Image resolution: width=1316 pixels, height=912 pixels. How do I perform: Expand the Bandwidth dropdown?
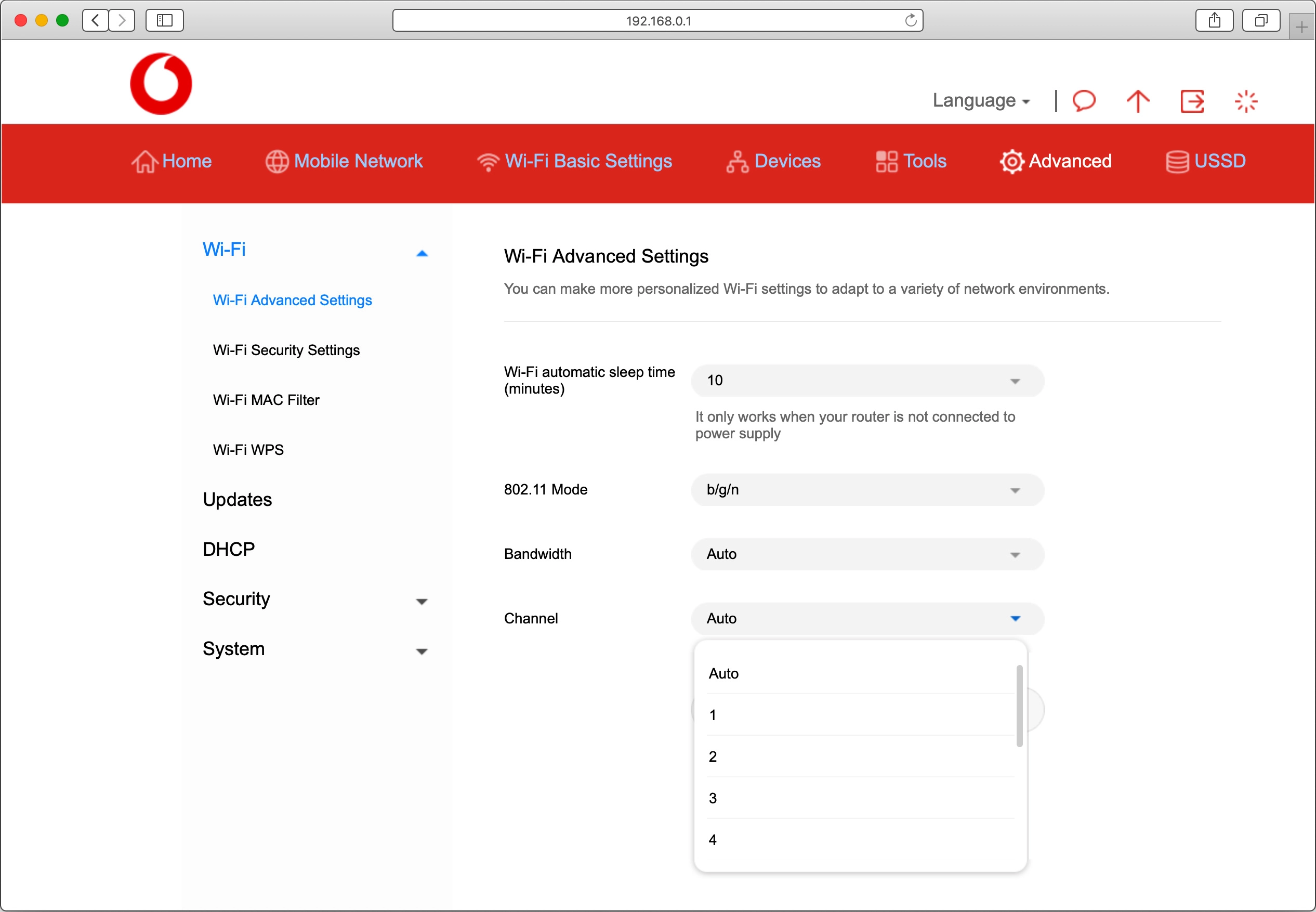click(867, 554)
